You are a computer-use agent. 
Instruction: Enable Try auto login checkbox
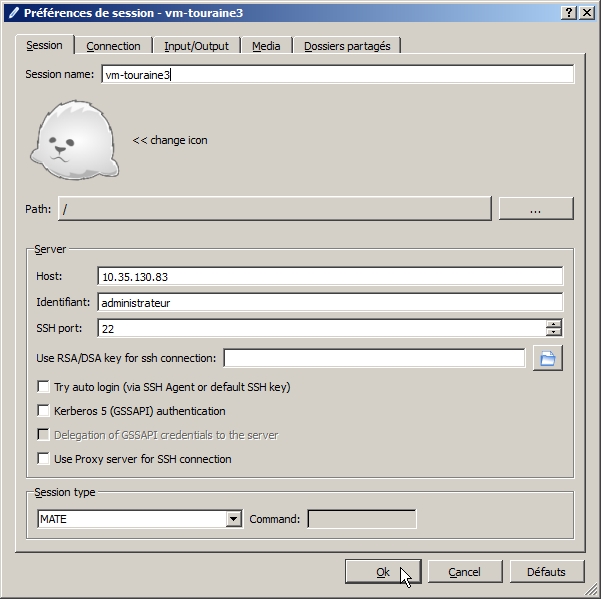[43, 387]
